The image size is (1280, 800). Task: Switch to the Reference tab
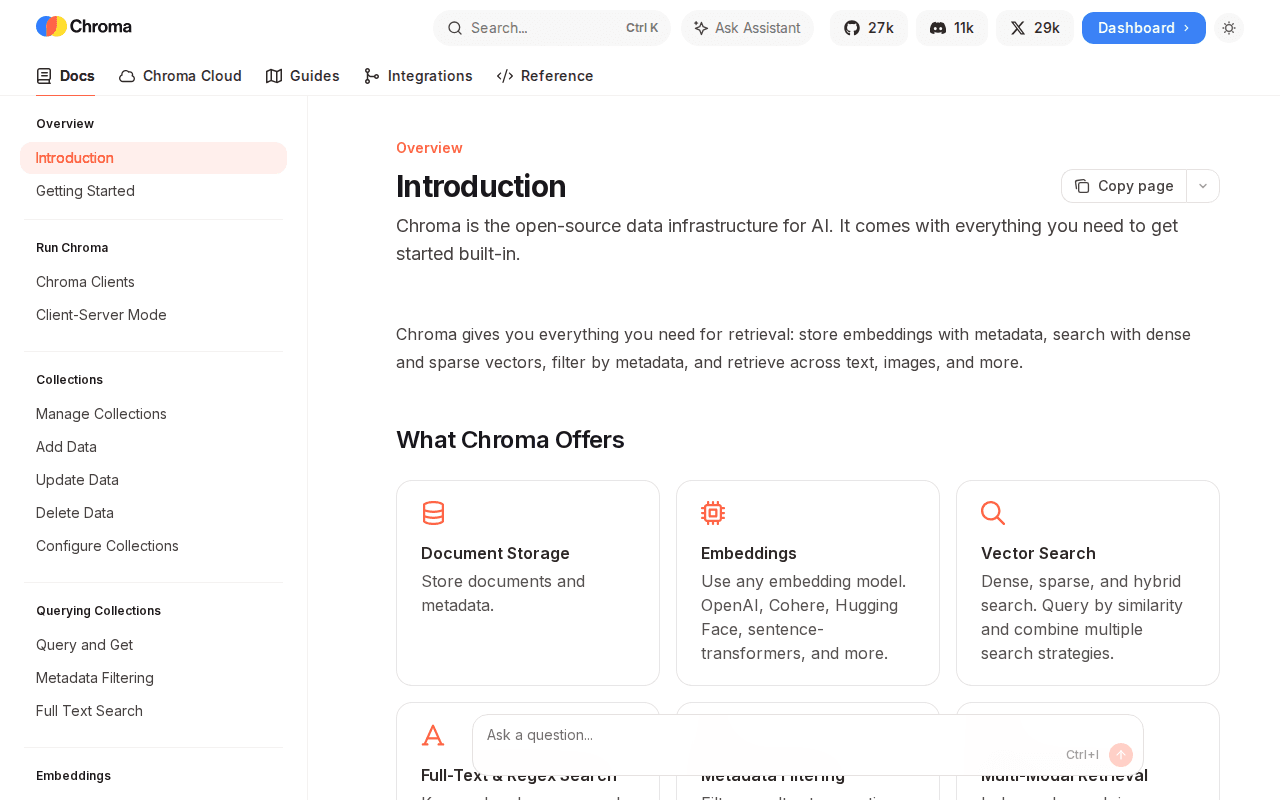(x=545, y=76)
